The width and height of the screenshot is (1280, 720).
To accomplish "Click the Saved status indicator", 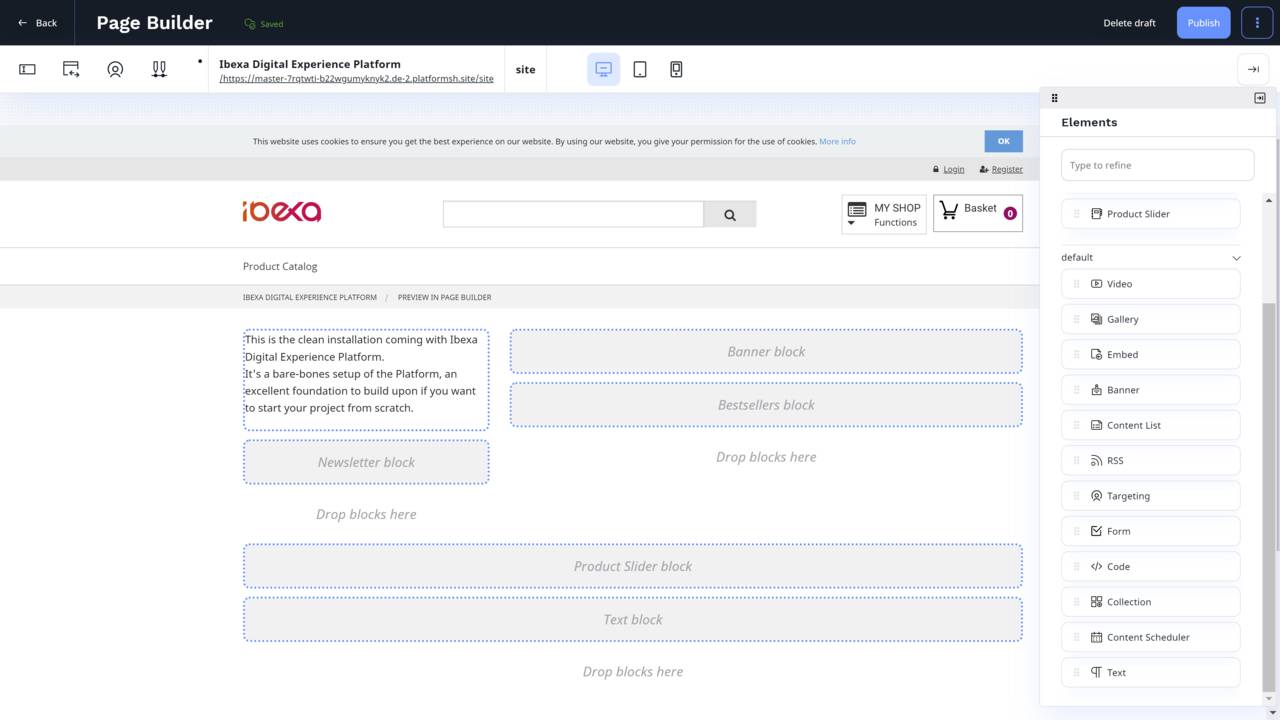I will point(264,23).
